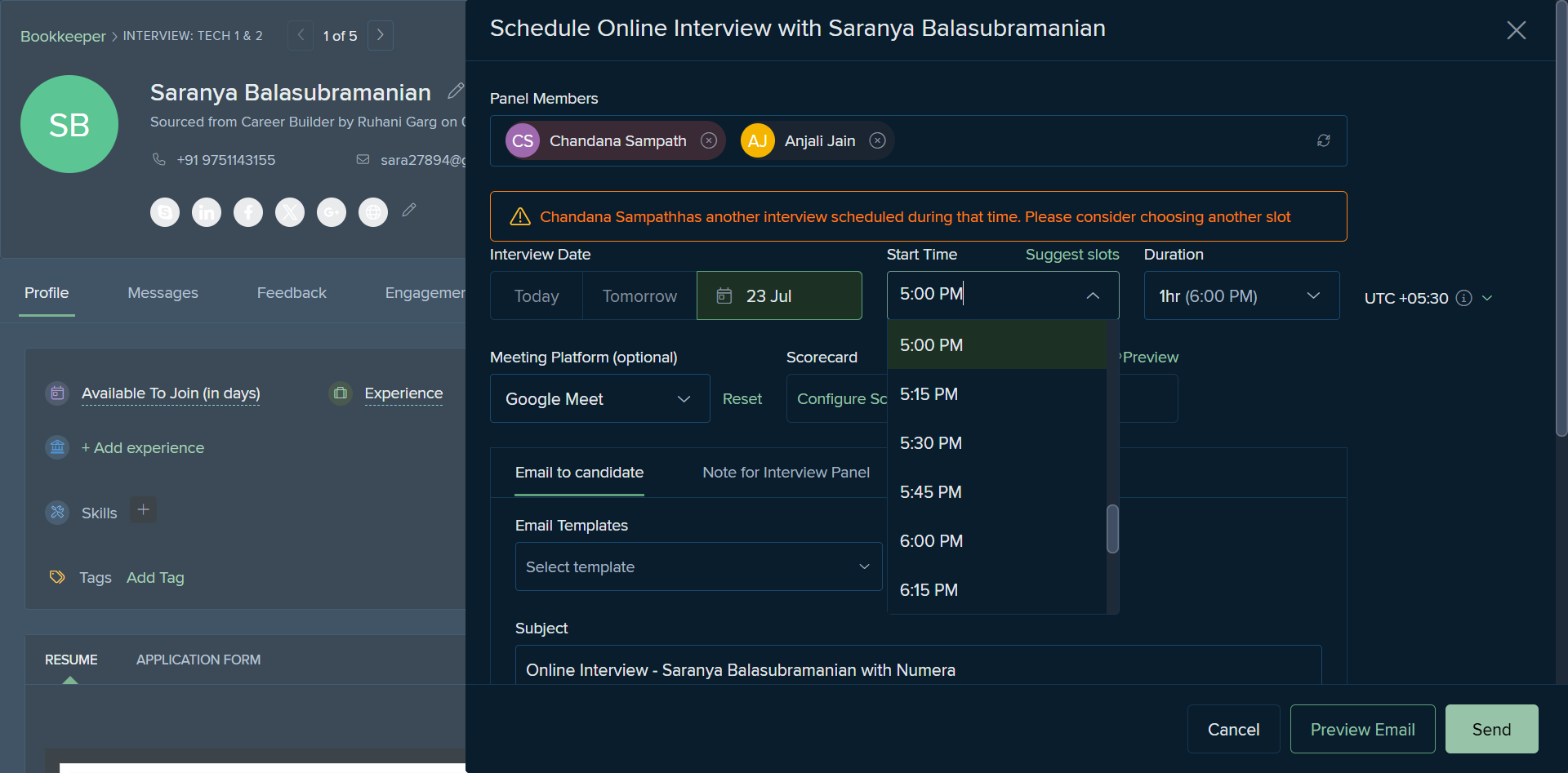The height and width of the screenshot is (773, 1568).
Task: Remove Chandana Sampath from panel members
Action: coord(709,140)
